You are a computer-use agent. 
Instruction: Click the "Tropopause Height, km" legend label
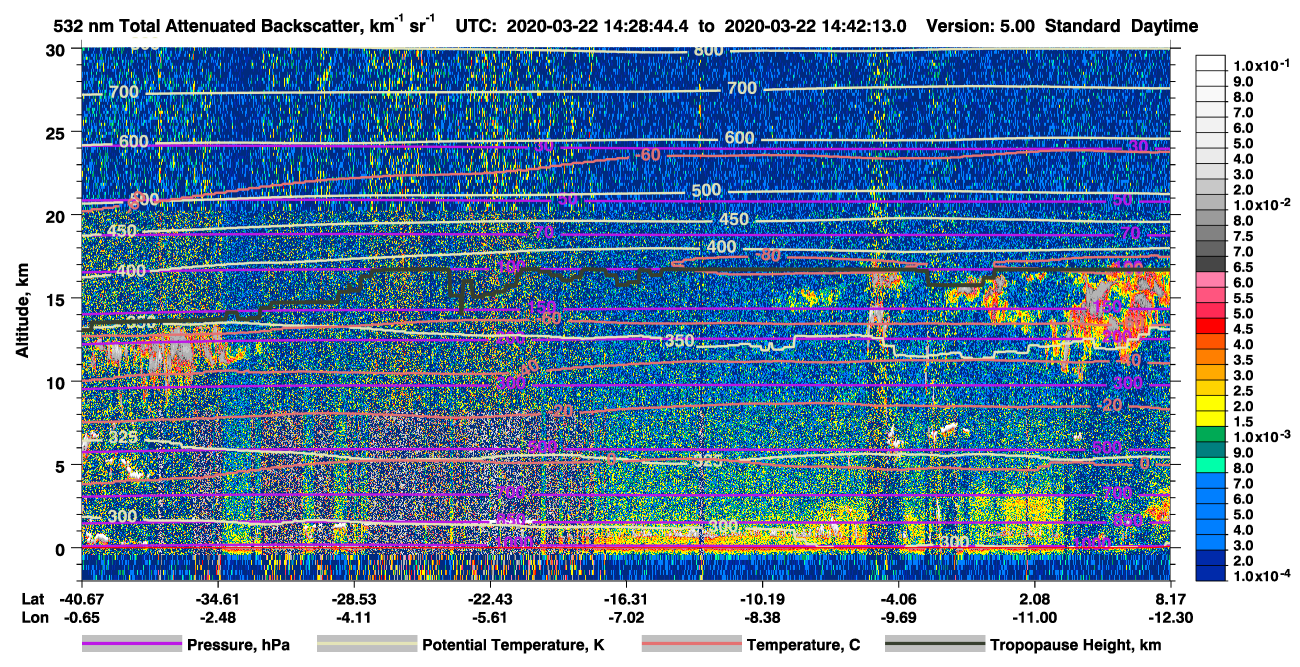point(1075,645)
